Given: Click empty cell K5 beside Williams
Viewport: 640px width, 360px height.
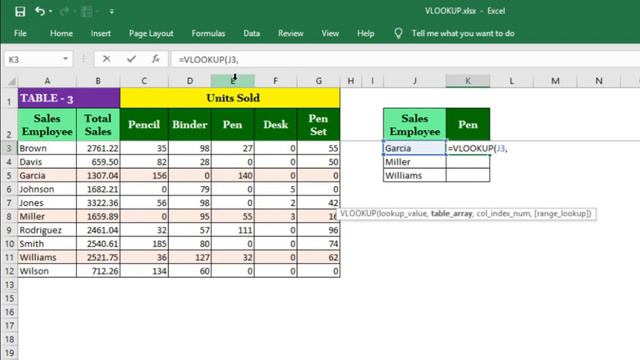Looking at the screenshot, I should 468,176.
